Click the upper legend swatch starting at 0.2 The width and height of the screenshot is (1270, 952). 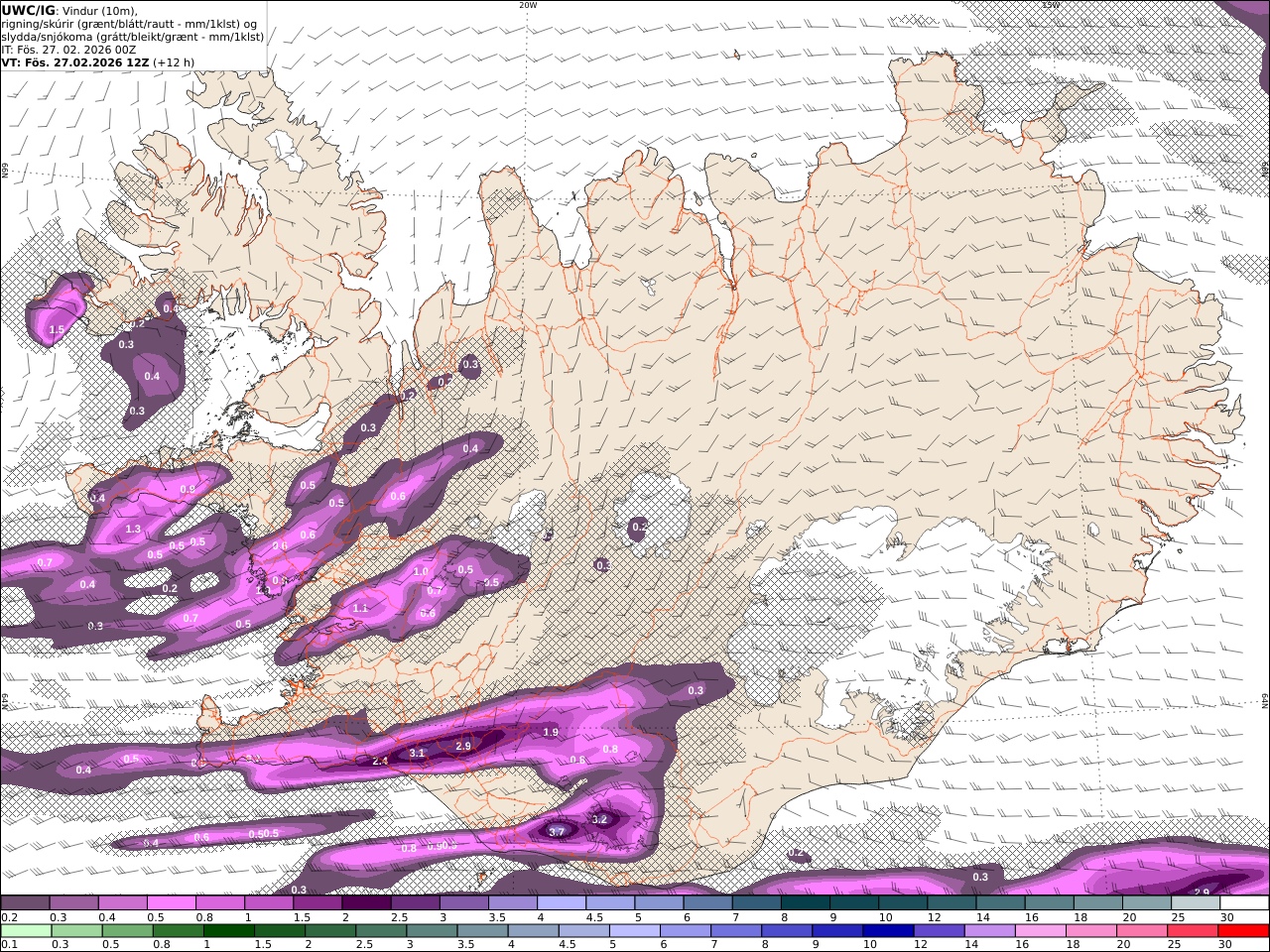(25, 903)
